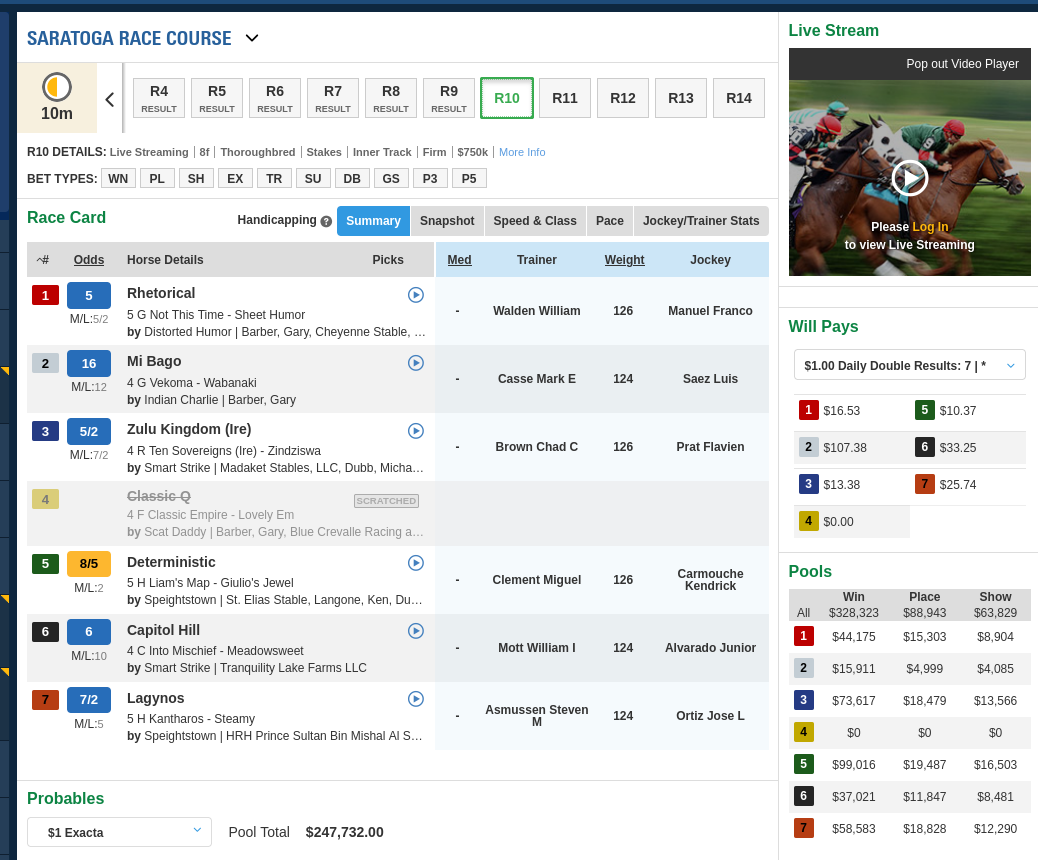Switch to the Snapshot tab

pos(447,221)
